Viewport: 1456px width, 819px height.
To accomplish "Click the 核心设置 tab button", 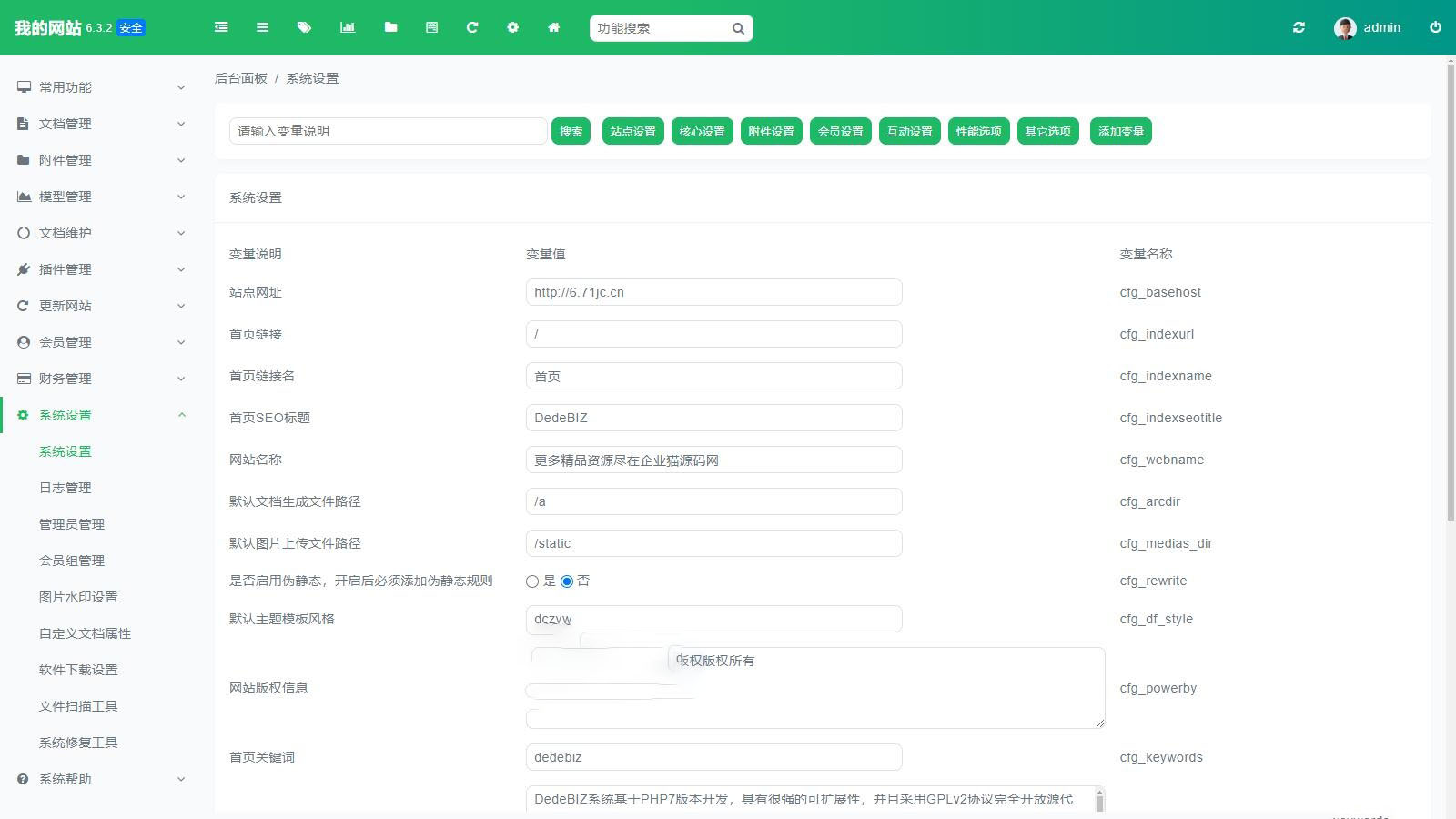I will 702,131.
